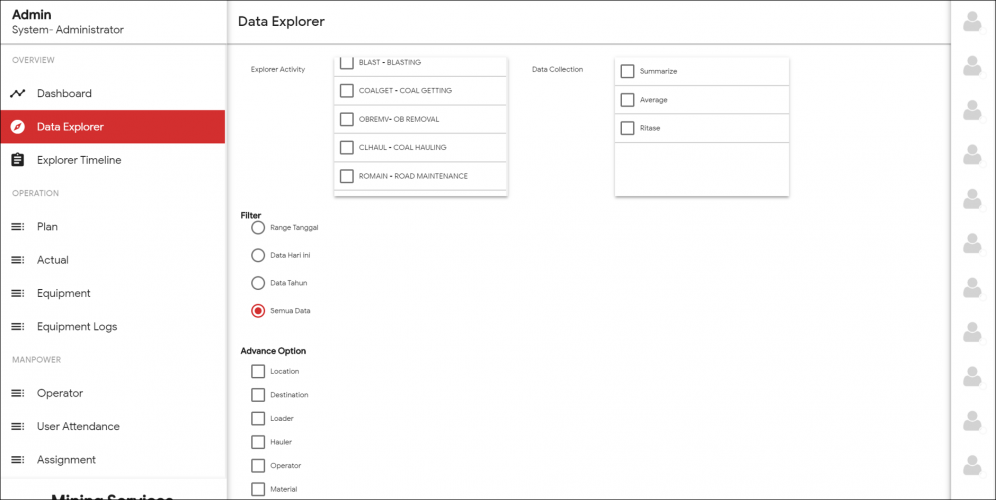Enable the Summarize data collection checkbox
996x500 pixels.
click(x=628, y=72)
